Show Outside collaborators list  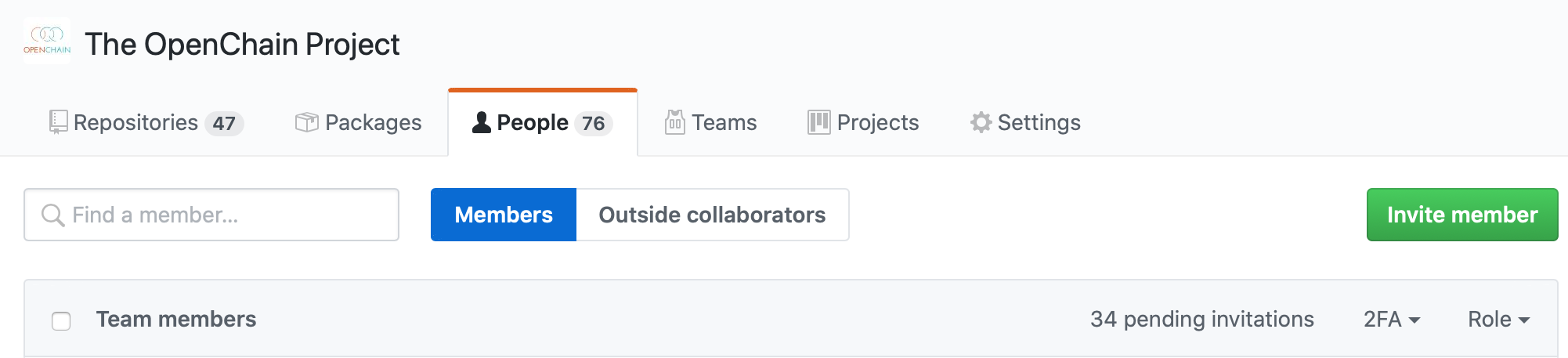713,215
